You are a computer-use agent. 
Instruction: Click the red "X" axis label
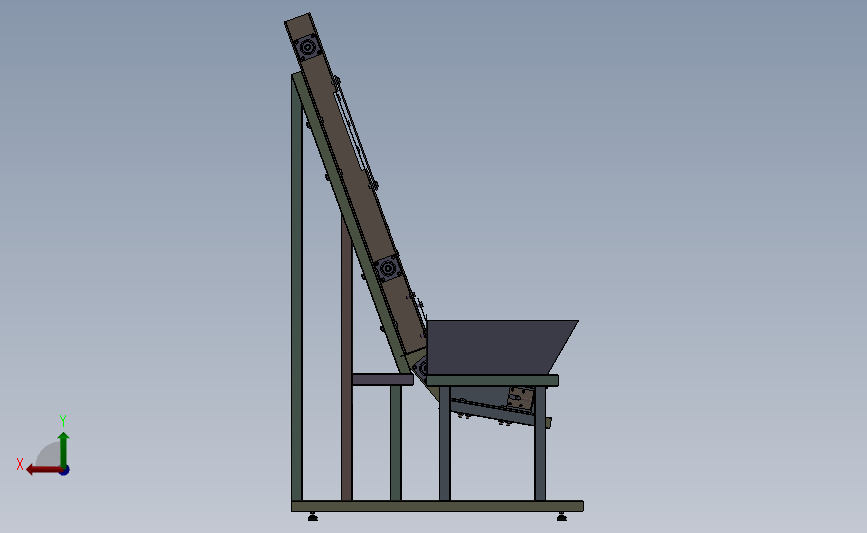(x=20, y=464)
